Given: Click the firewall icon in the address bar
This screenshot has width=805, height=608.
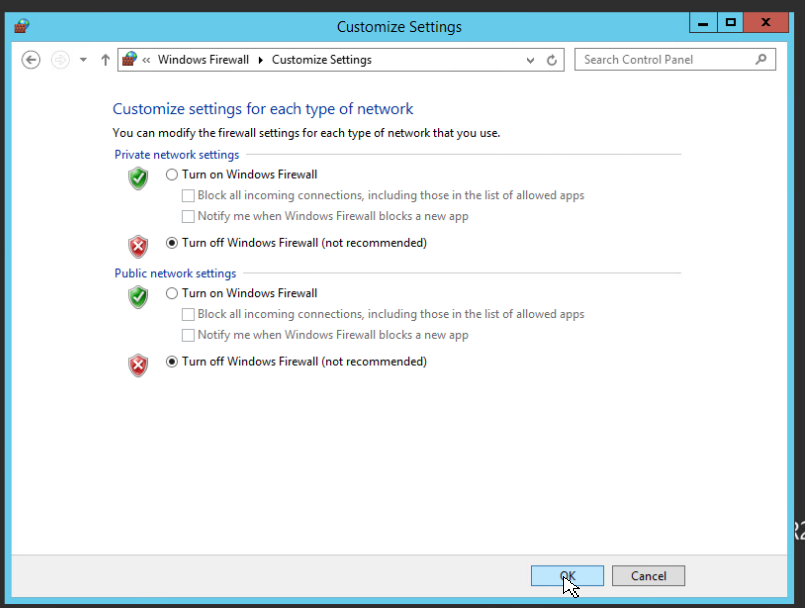Looking at the screenshot, I should point(129,60).
